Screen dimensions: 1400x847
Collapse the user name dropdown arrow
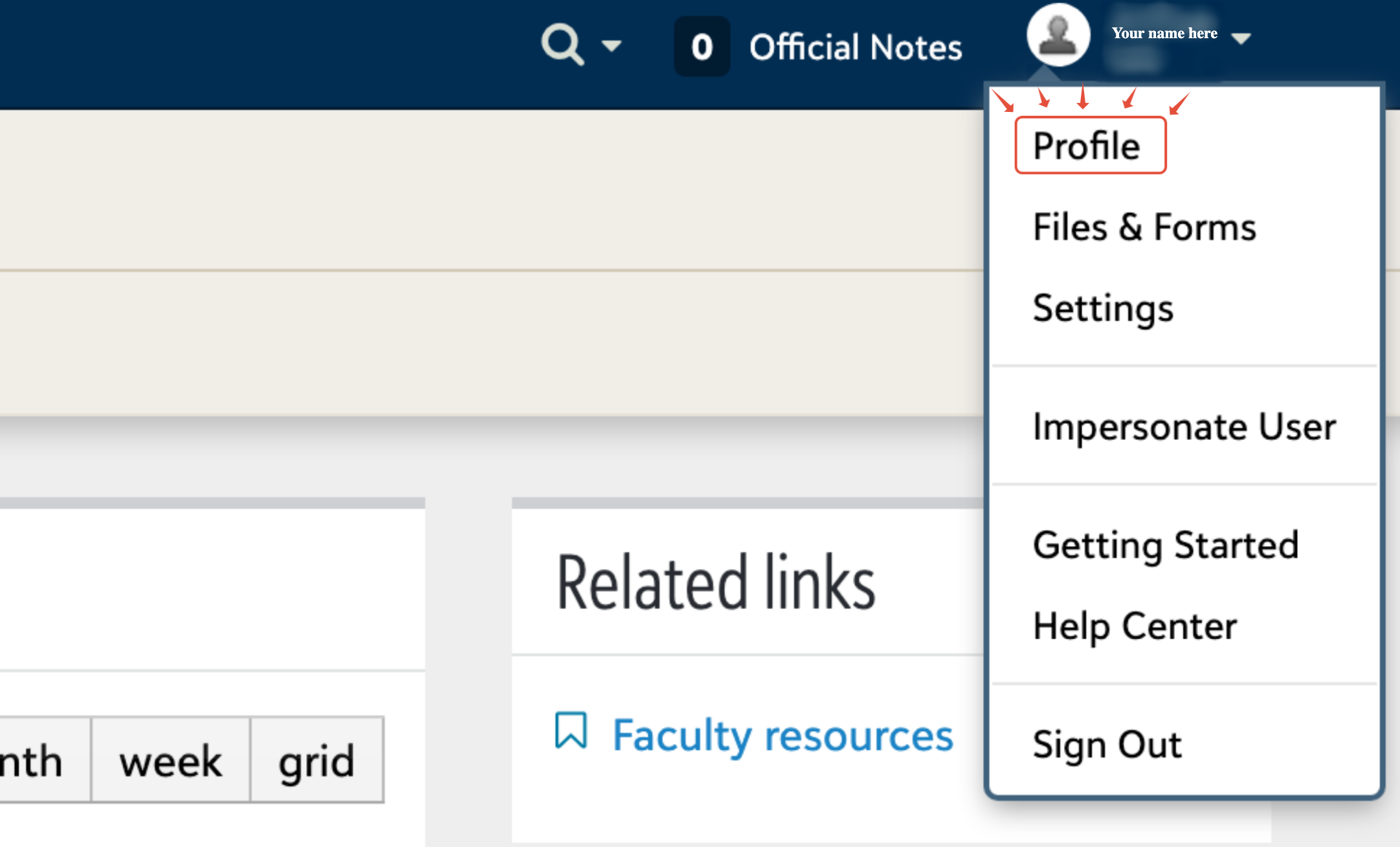(1241, 38)
